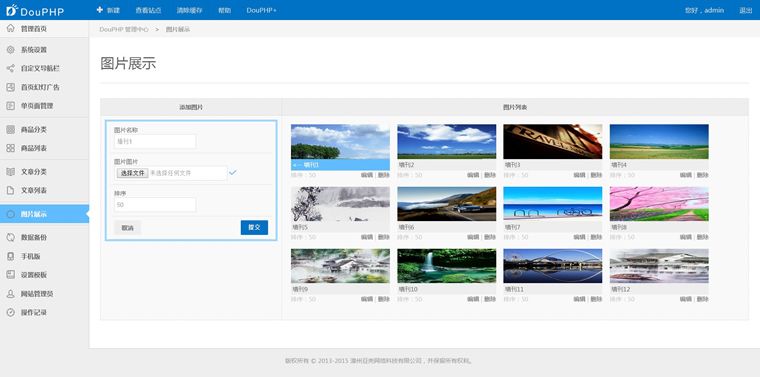Click 退出 logout link
Viewport: 760px width, 377px height.
pyautogui.click(x=745, y=10)
